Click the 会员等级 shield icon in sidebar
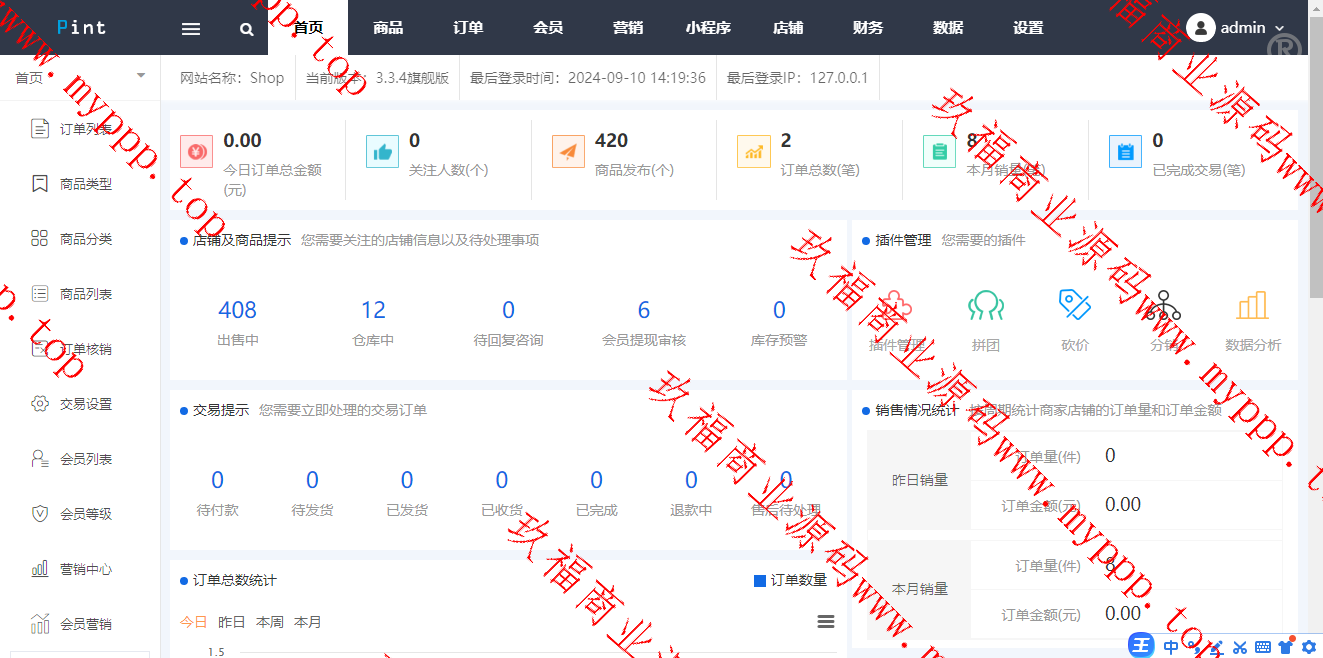This screenshot has width=1323, height=658. click(40, 514)
